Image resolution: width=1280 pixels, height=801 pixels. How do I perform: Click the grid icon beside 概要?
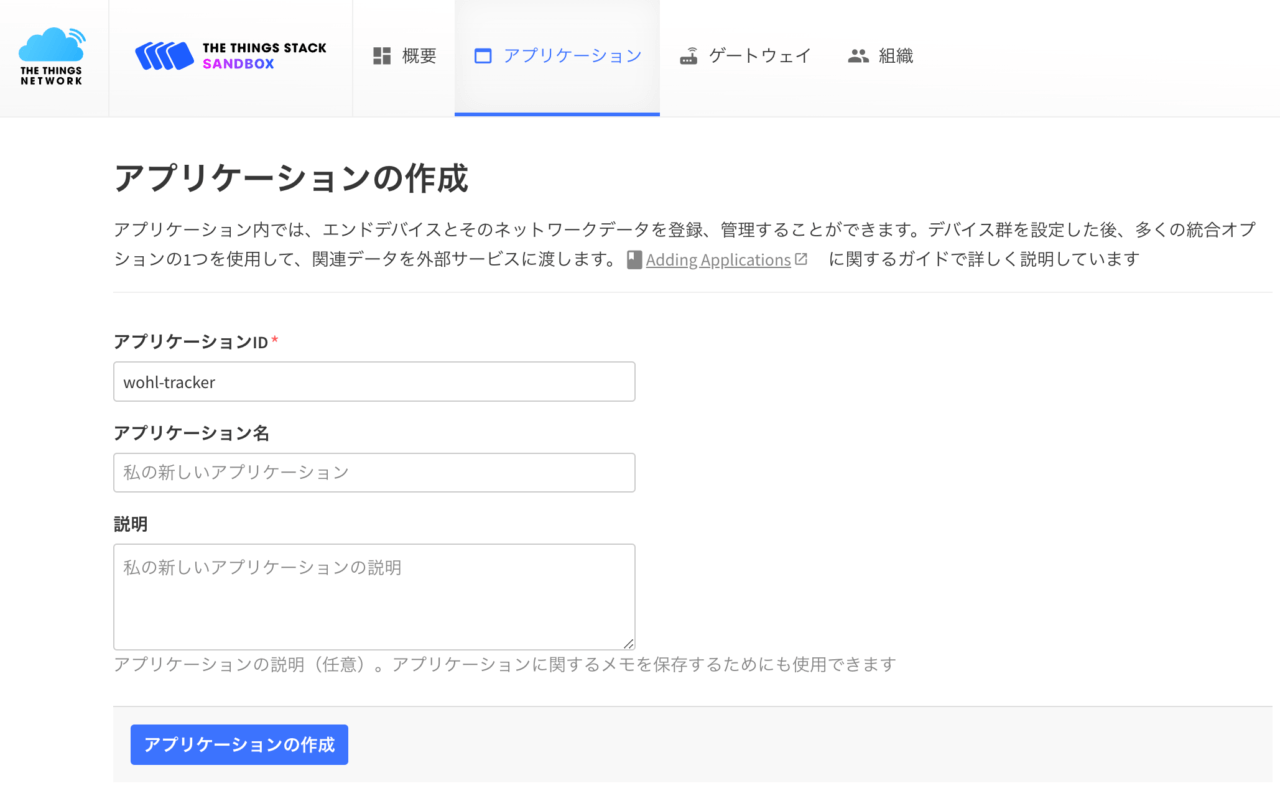click(382, 56)
